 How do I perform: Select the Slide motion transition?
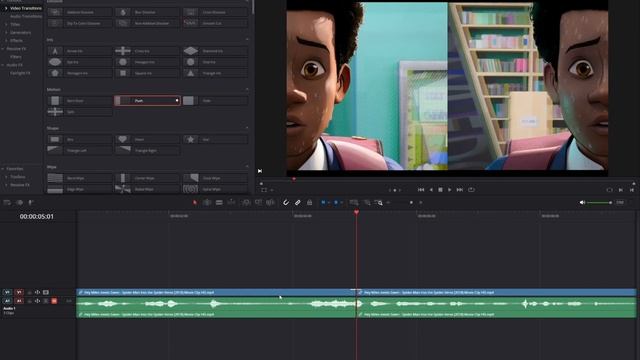[215, 100]
